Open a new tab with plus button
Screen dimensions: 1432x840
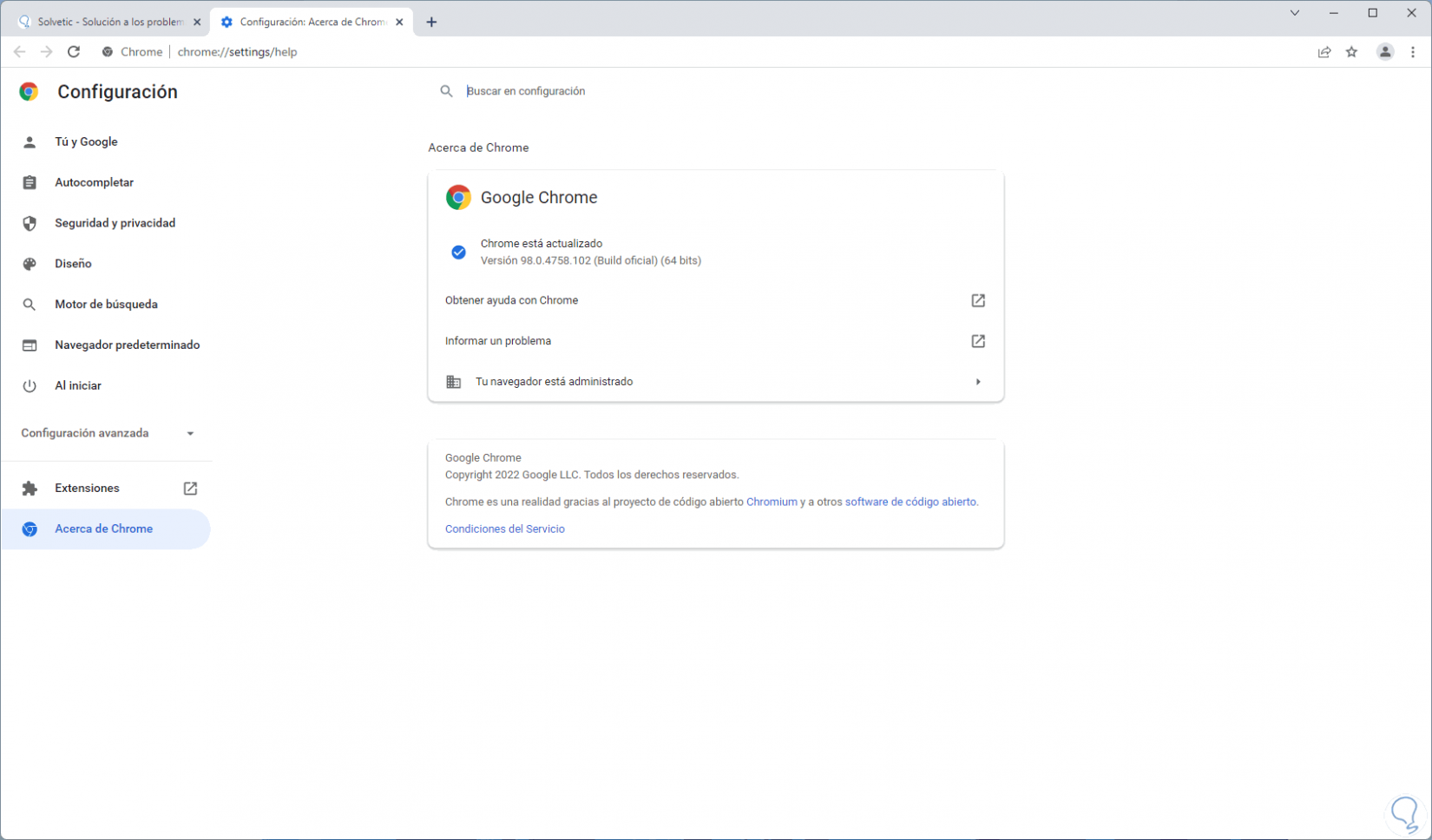pos(431,22)
